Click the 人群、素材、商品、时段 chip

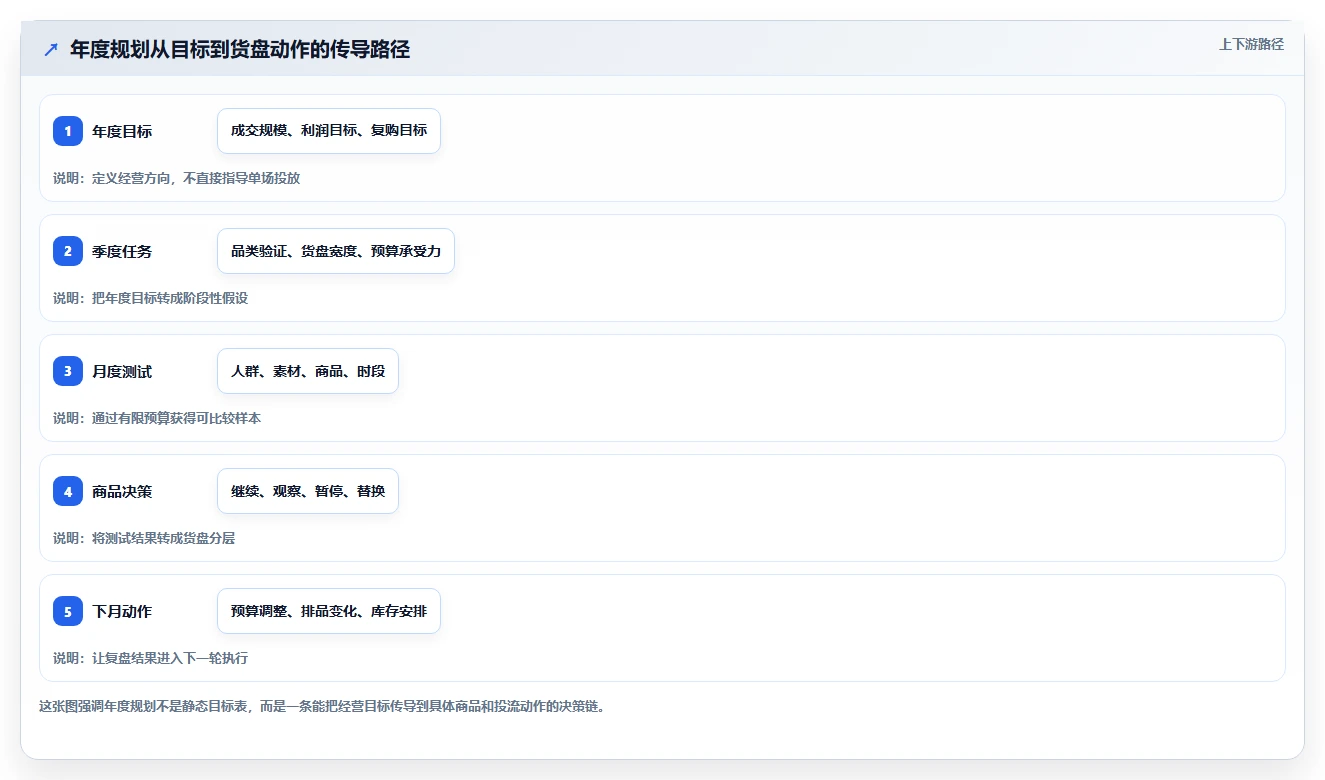(308, 371)
